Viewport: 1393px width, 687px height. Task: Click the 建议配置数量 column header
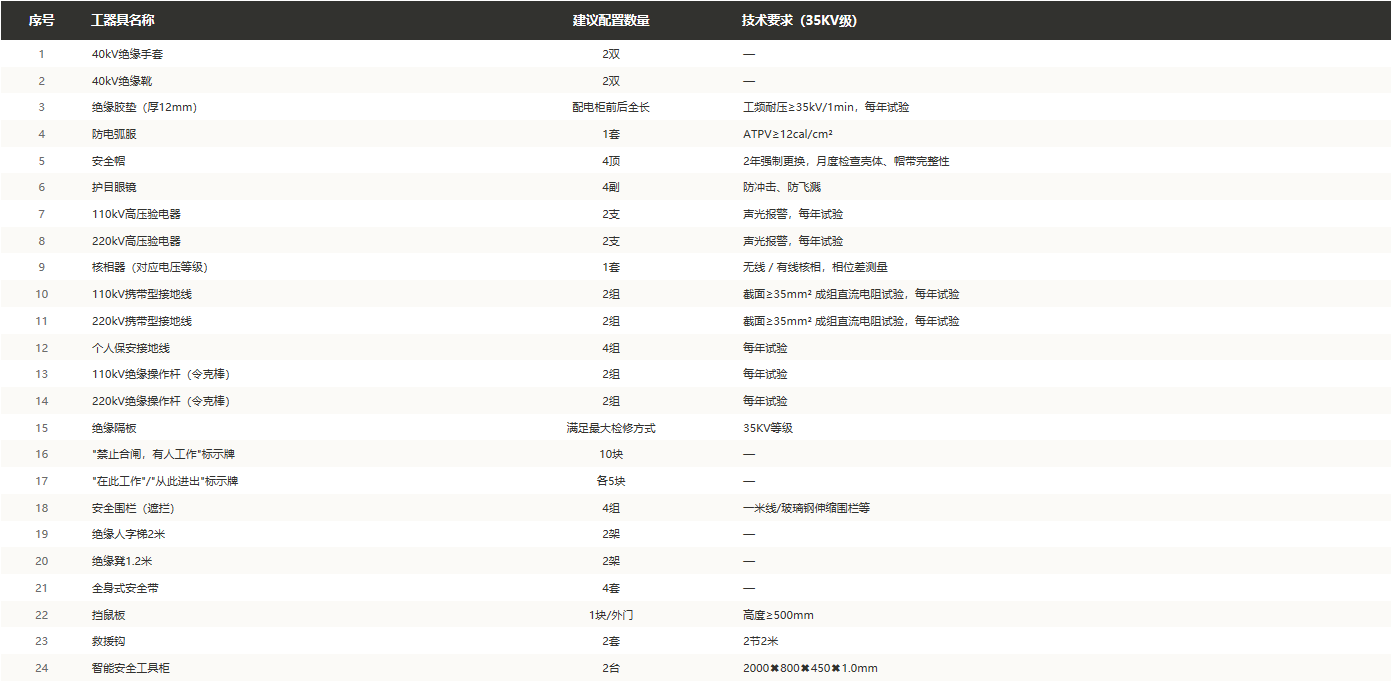(x=611, y=20)
